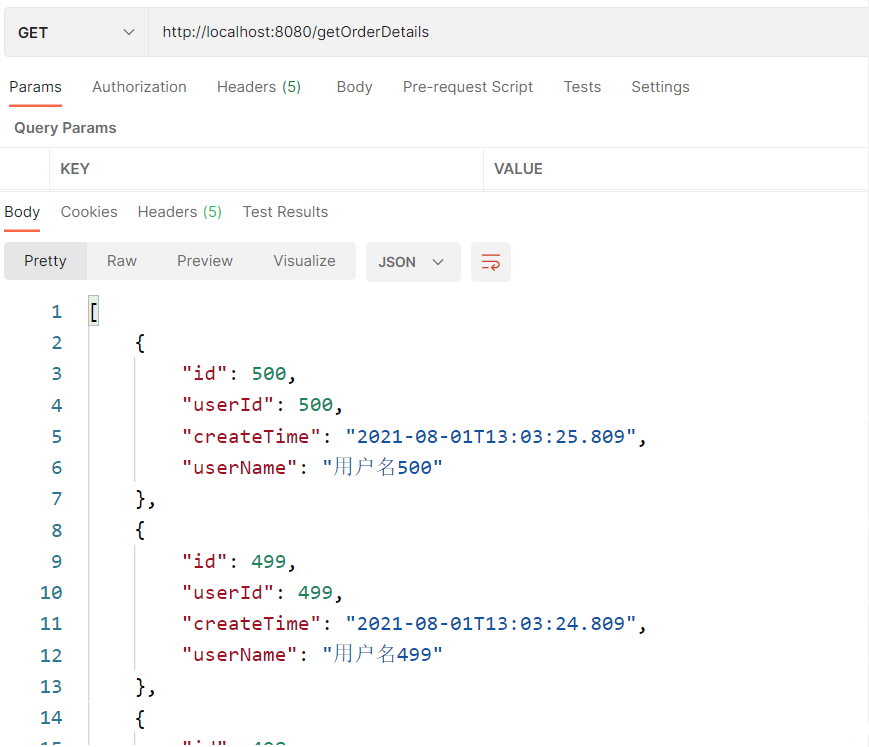Switch to the Authorization tab

click(139, 87)
